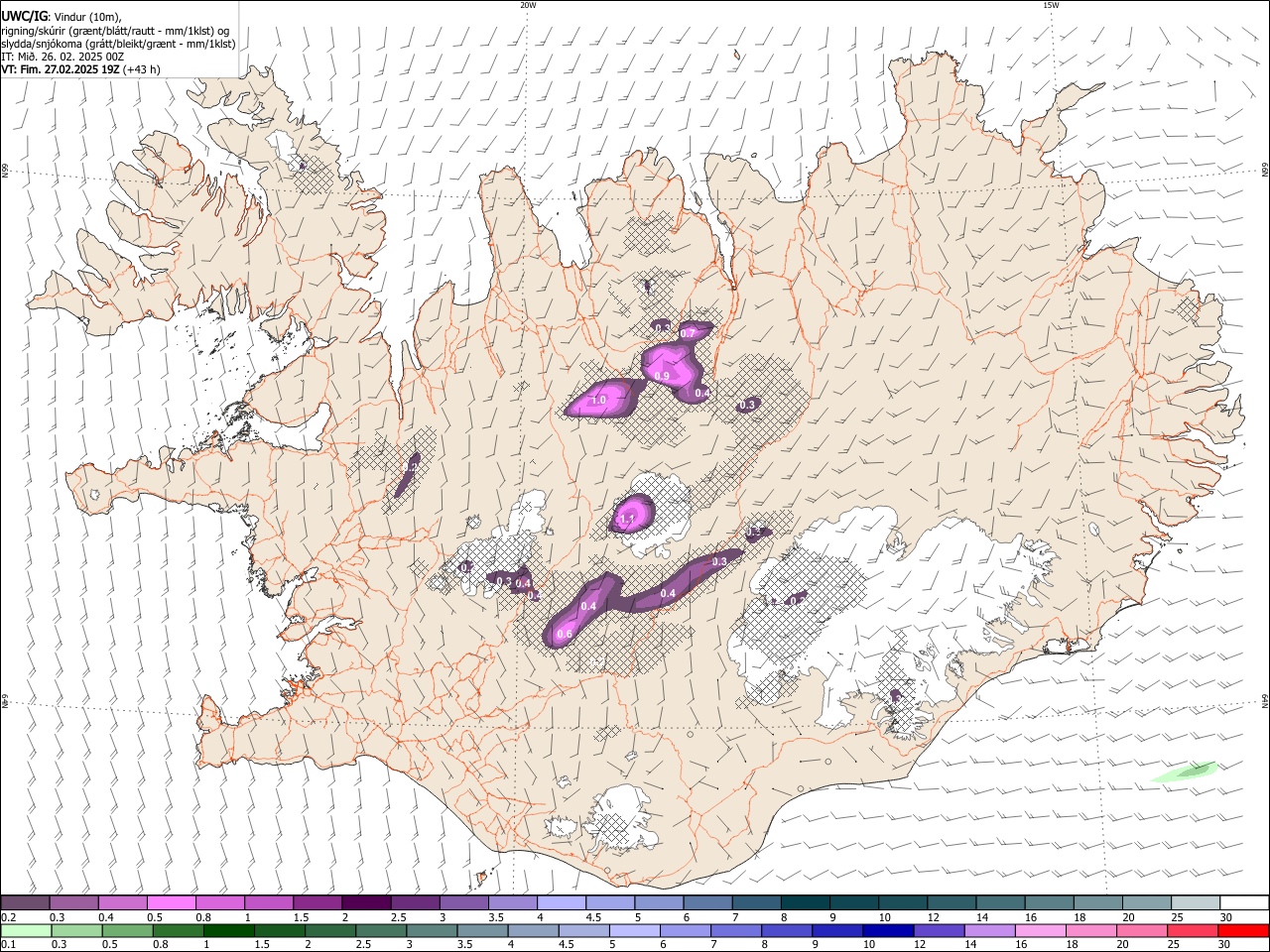This screenshot has width=1270, height=952.
Task: Select the red-pink swatch labeled 25 in rain scale
Action: (1192, 931)
